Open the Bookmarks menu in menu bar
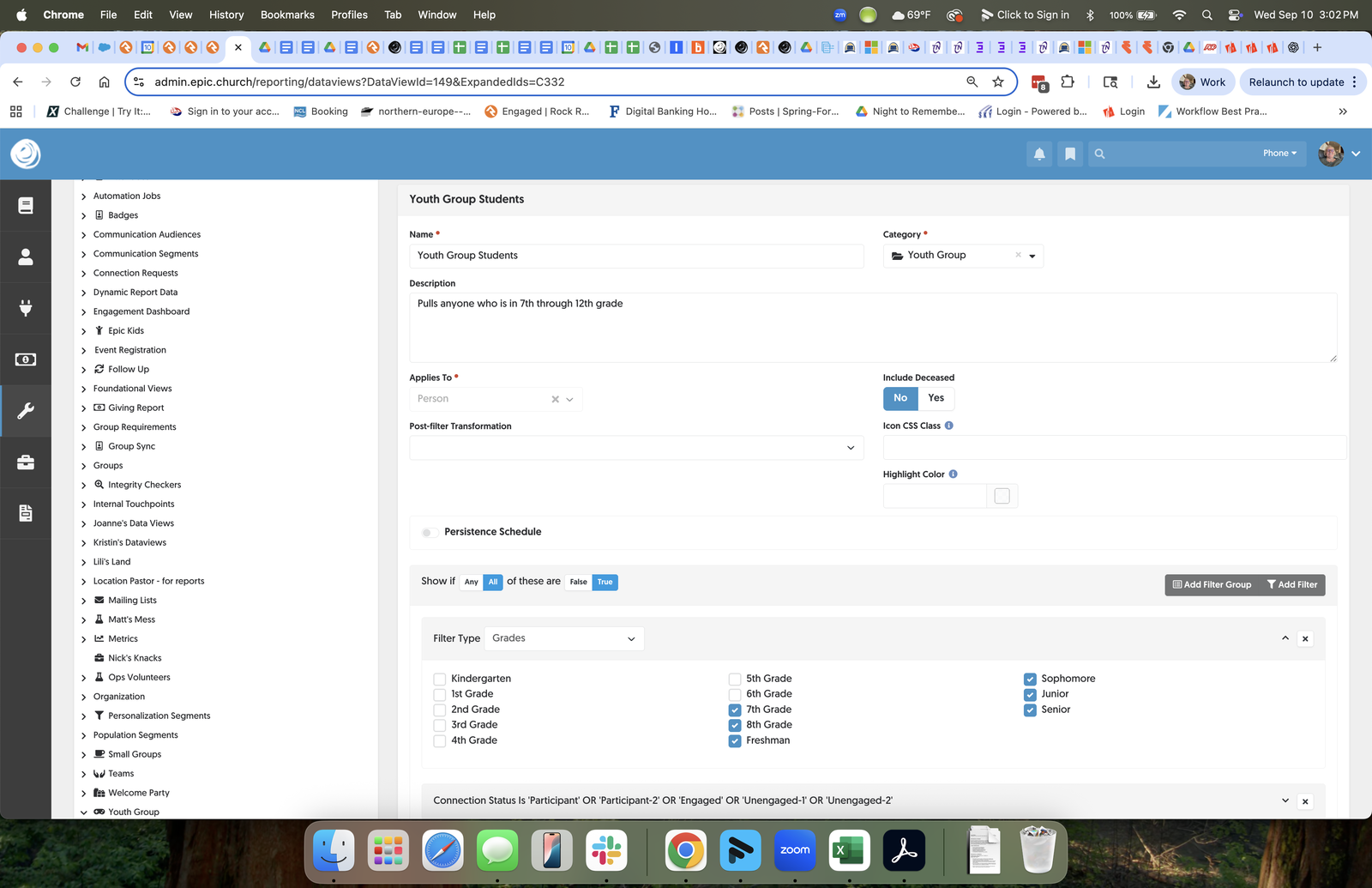Image resolution: width=1372 pixels, height=888 pixels. coord(287,15)
